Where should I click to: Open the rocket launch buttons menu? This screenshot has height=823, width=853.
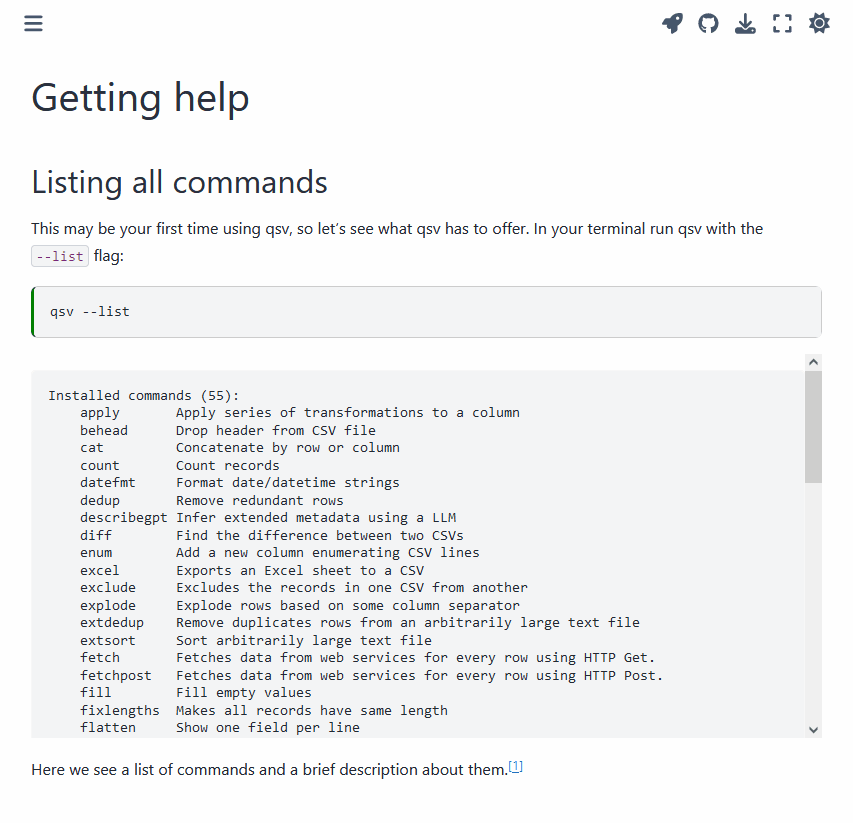pyautogui.click(x=672, y=23)
